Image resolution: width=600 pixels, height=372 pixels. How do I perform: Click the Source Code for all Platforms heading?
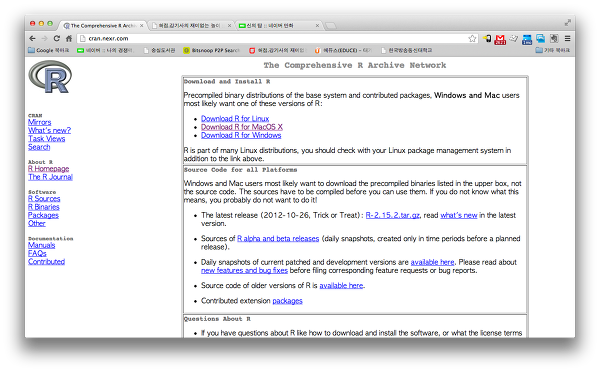[x=240, y=170]
